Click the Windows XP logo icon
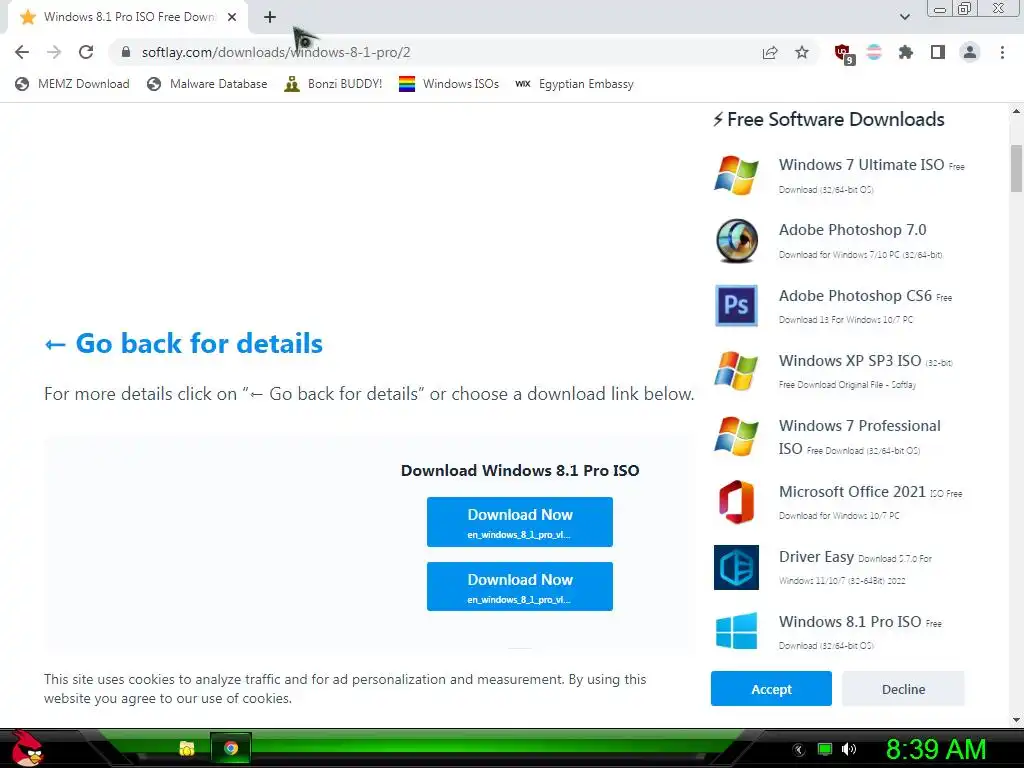 point(736,371)
